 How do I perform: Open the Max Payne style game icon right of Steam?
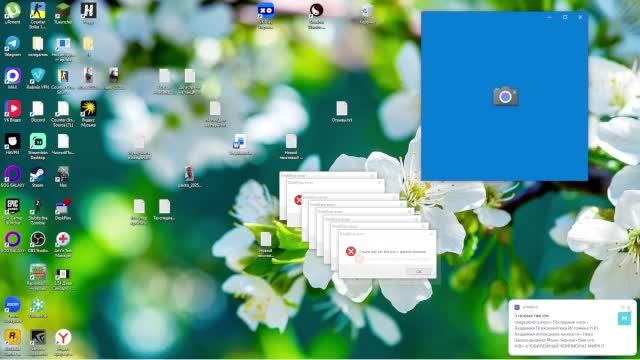[63, 174]
